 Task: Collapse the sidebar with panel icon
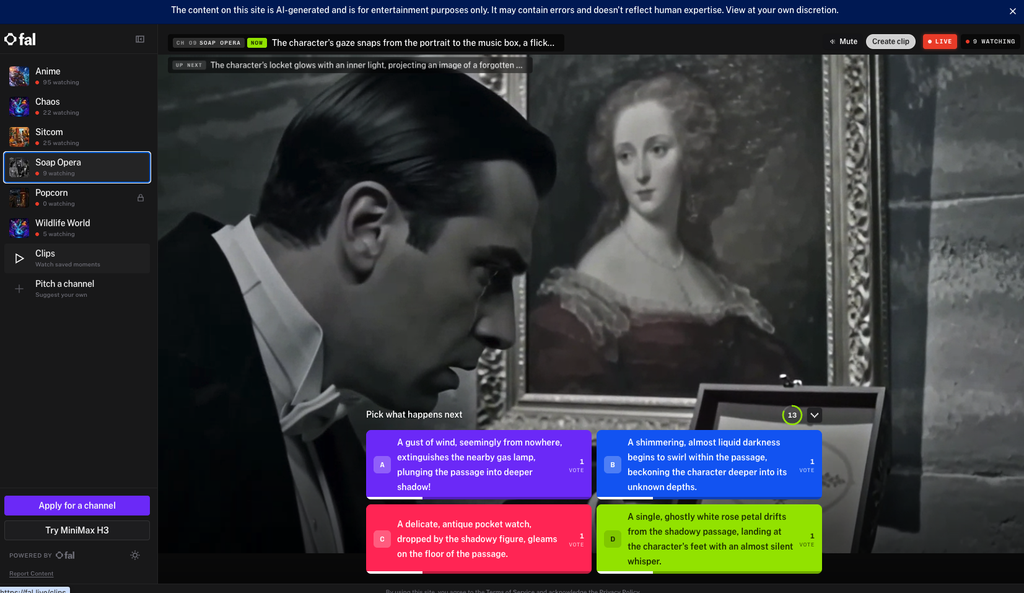[140, 39]
